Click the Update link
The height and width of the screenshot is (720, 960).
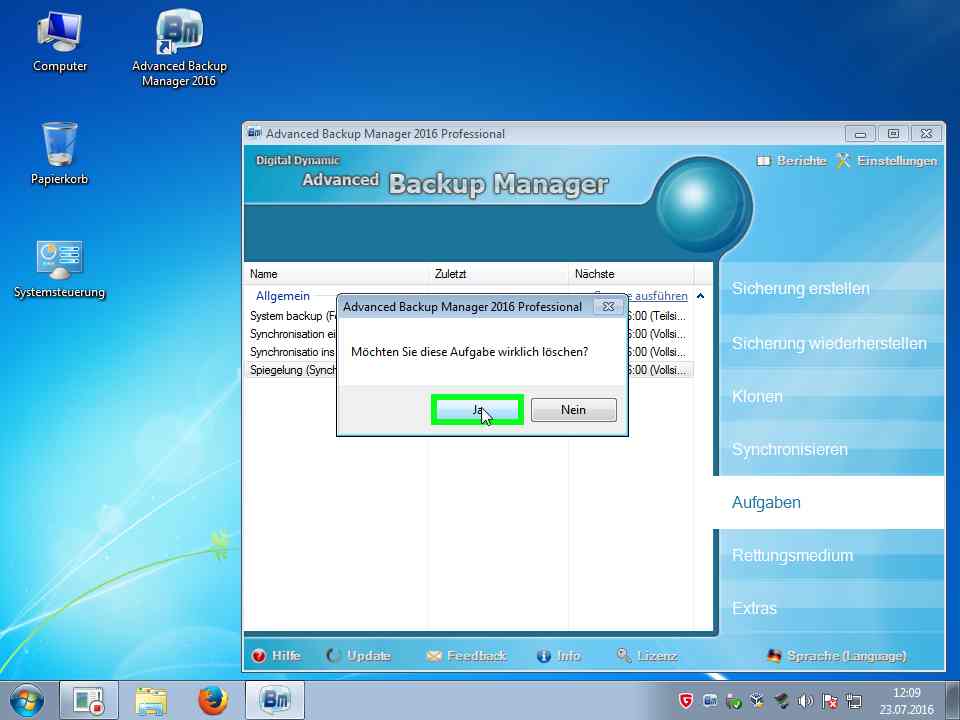point(369,656)
